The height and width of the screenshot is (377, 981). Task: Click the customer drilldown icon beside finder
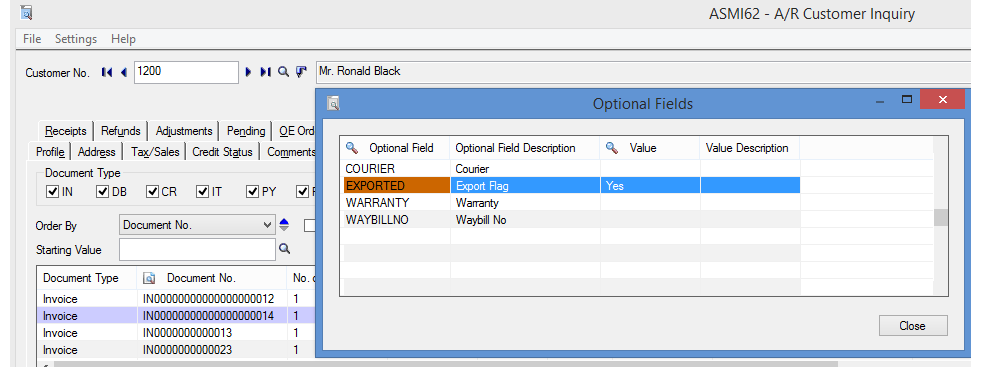pos(302,72)
